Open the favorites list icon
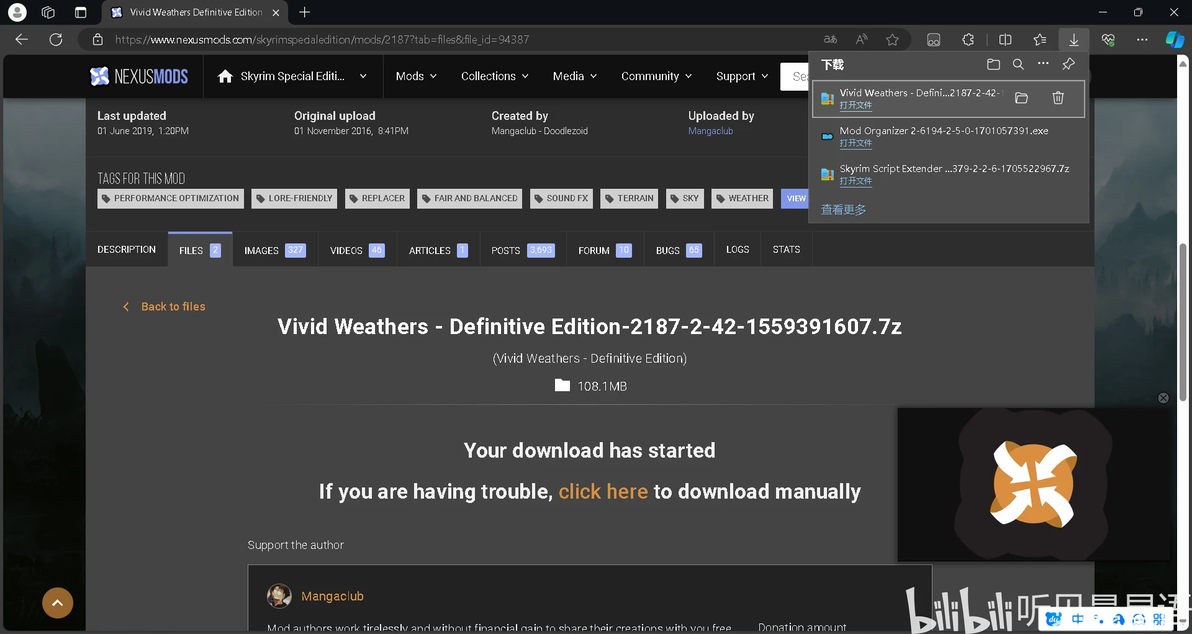 click(x=1040, y=40)
